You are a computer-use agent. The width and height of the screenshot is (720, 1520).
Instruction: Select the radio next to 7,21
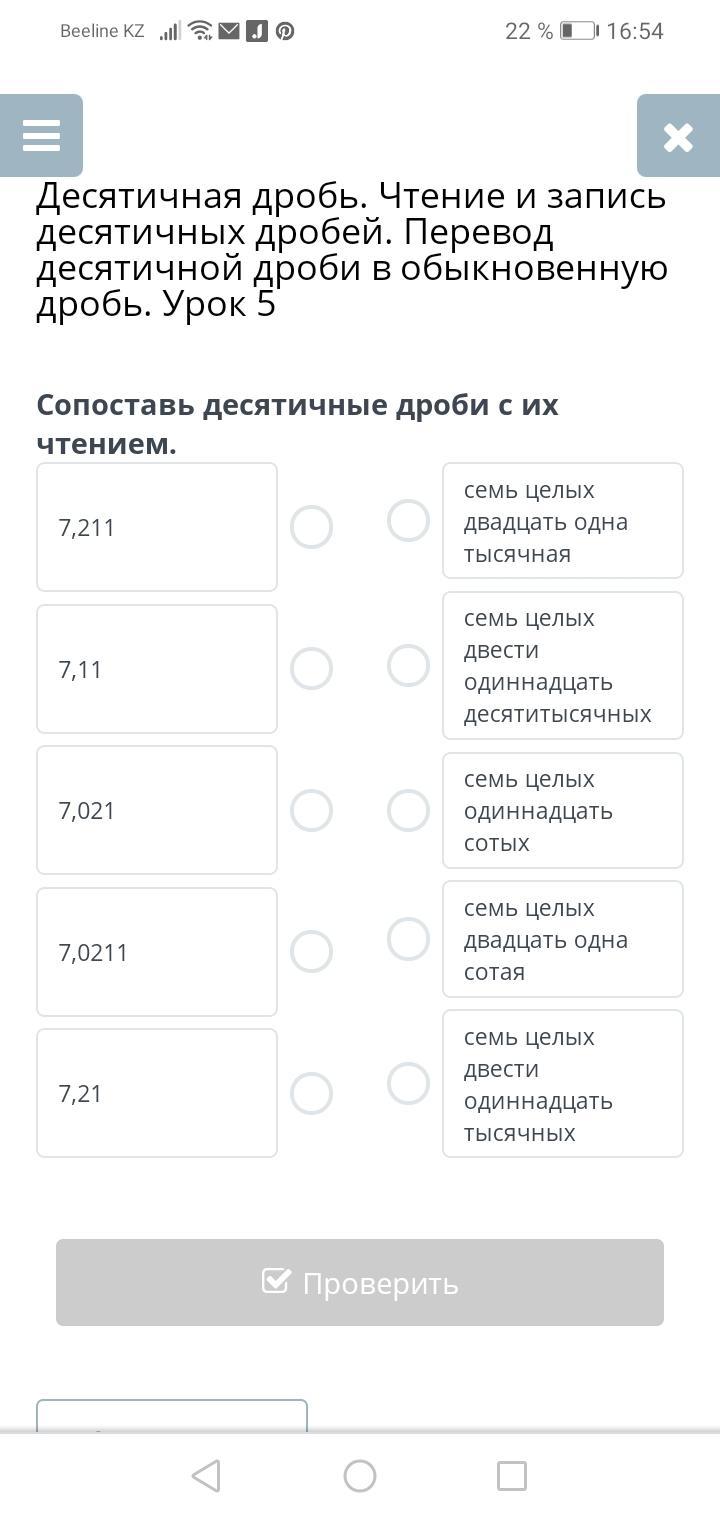point(311,1093)
